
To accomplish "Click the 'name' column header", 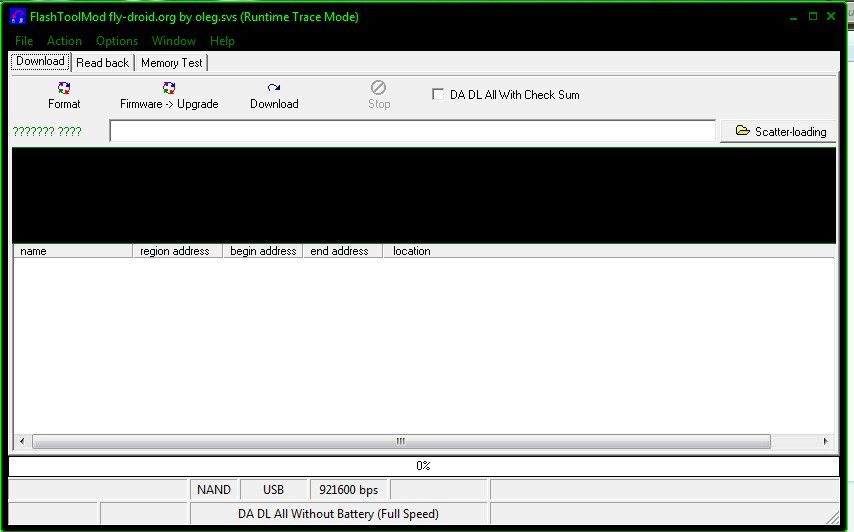I will [x=73, y=251].
